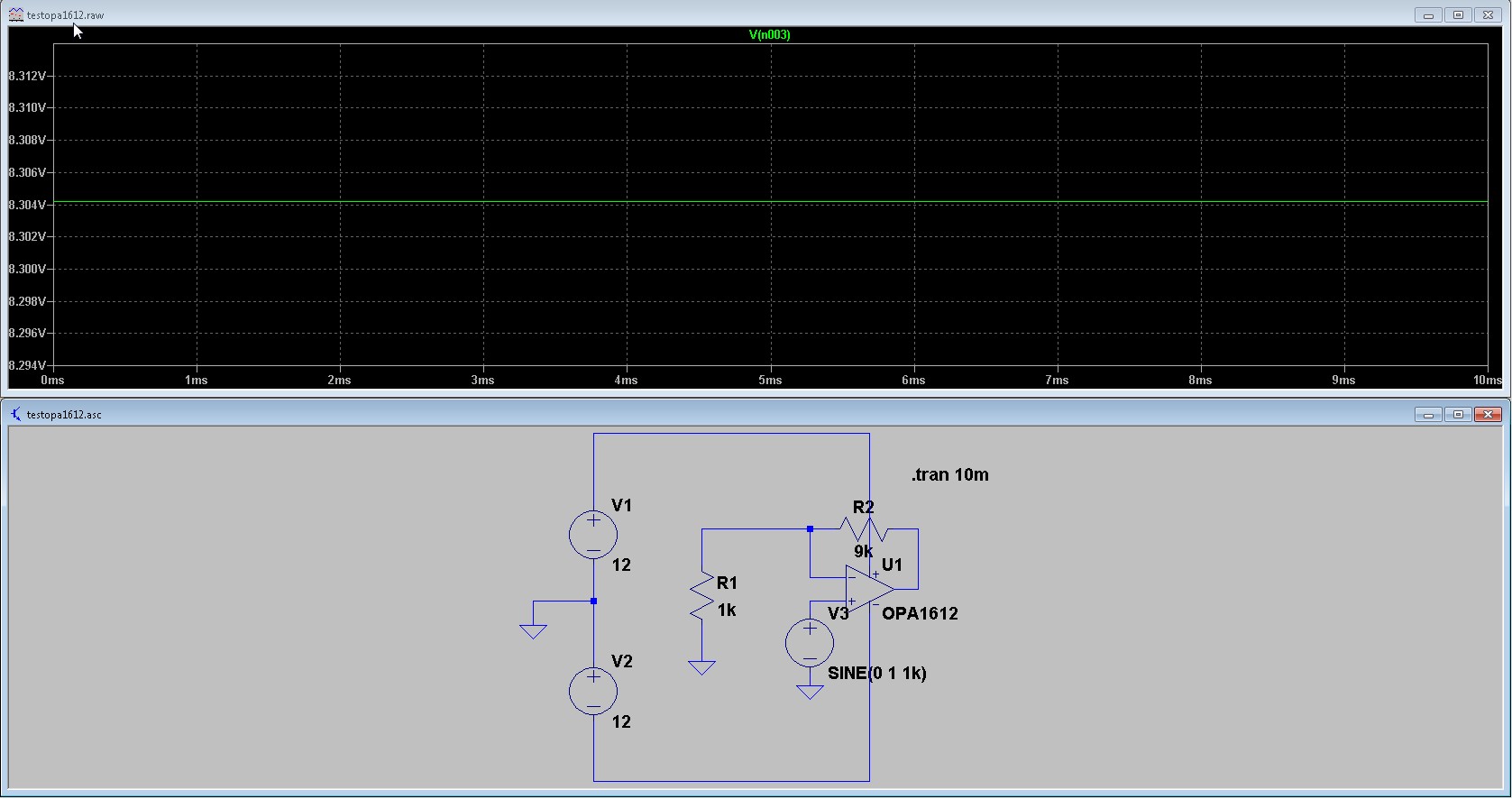This screenshot has height=799, width=1512.
Task: Click the testopa1612.raw title bar text
Action: [66, 15]
